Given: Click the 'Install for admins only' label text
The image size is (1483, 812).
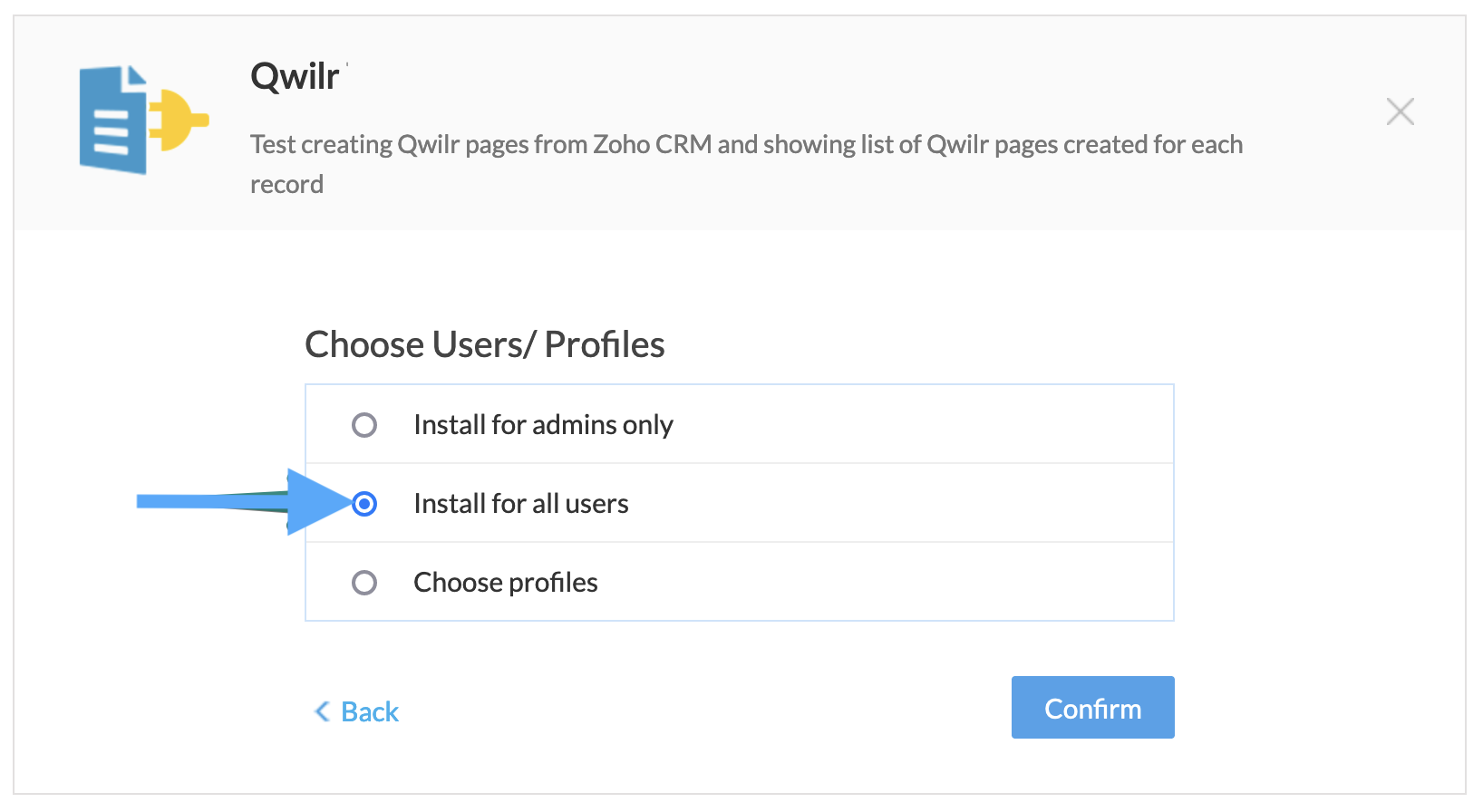Looking at the screenshot, I should click(543, 425).
